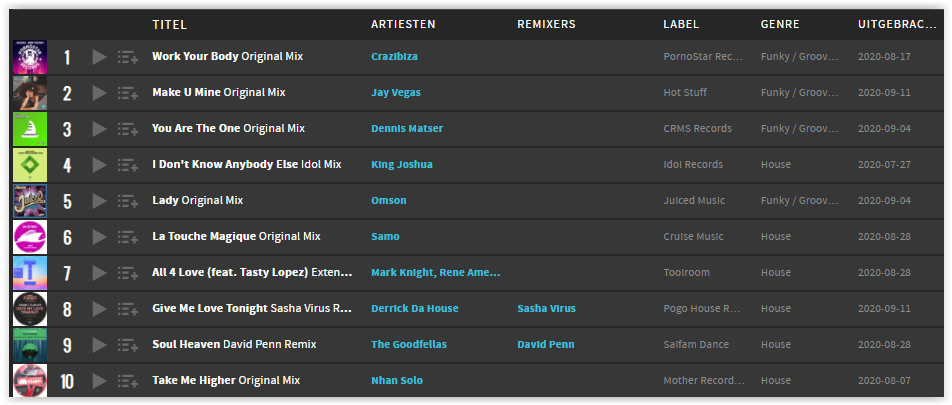Screen dimensions: 952x405
Task: Open the Toolroom label page
Action: [x=687, y=273]
